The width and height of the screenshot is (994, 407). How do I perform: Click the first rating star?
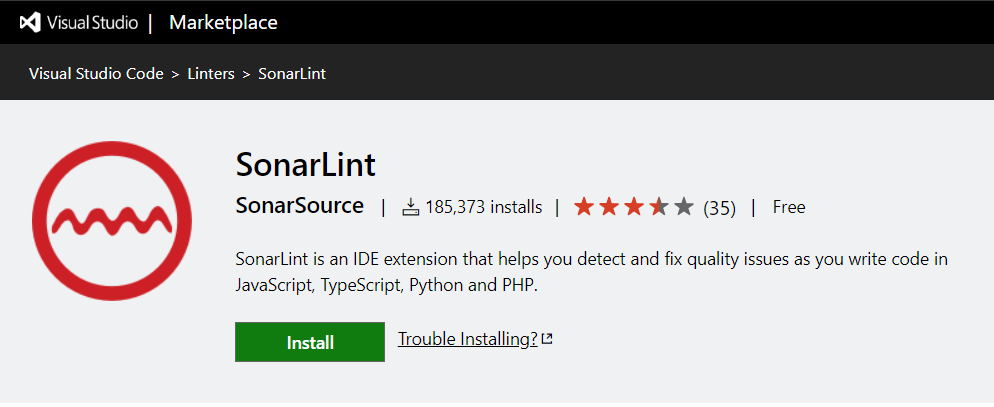click(x=583, y=207)
